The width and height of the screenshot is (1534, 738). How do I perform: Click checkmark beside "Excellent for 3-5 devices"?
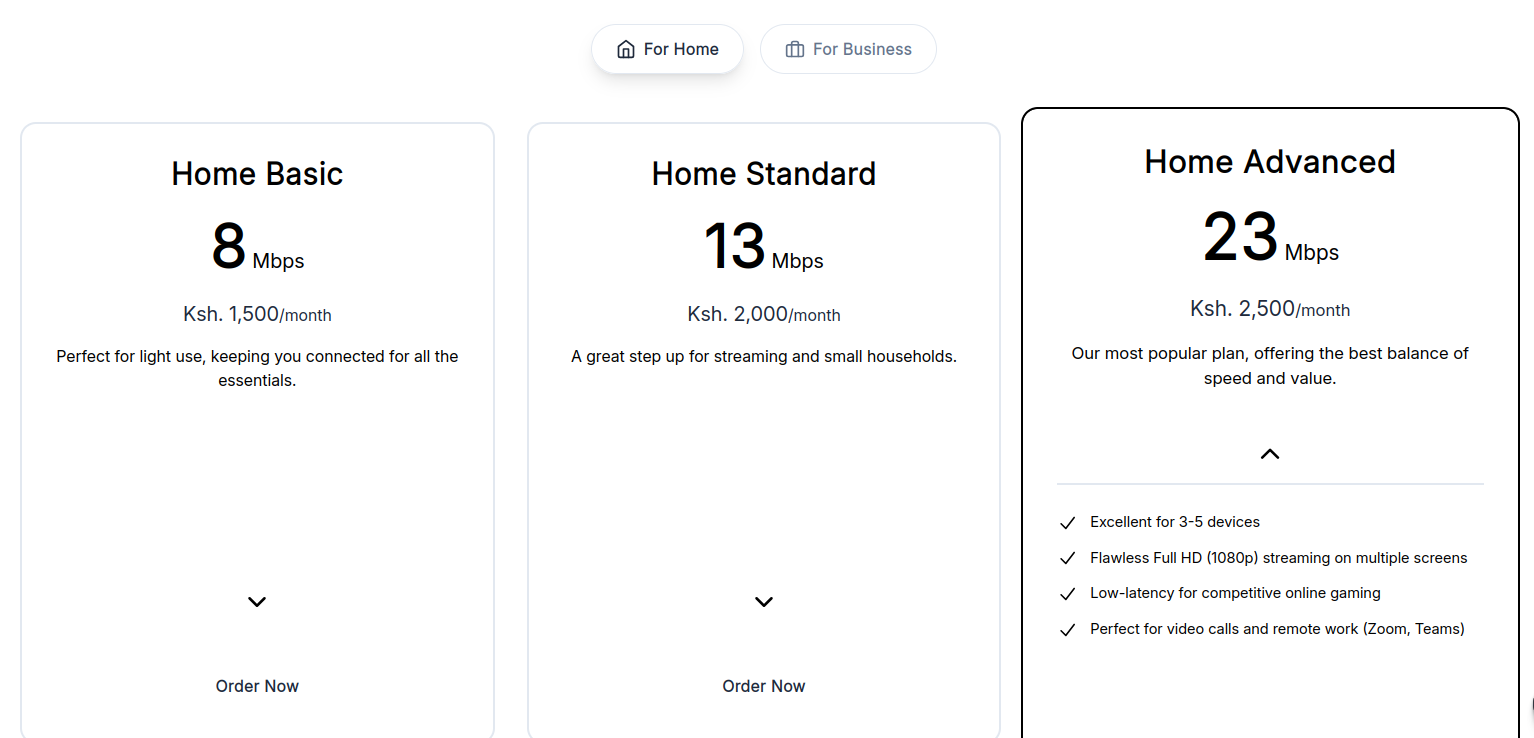click(x=1067, y=521)
